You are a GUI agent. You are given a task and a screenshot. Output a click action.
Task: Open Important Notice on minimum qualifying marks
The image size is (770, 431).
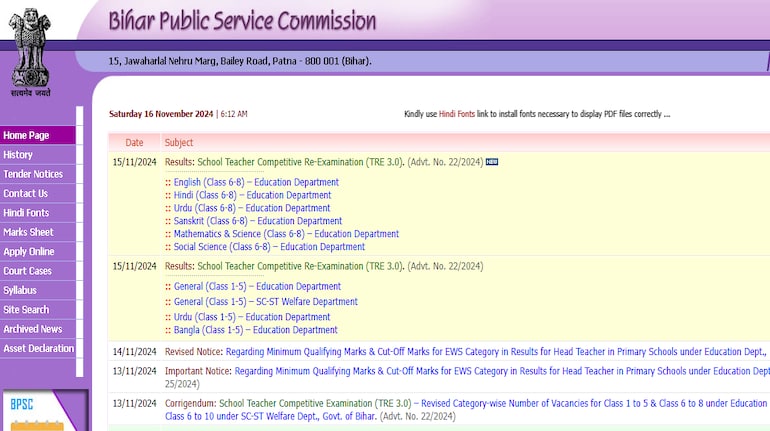(x=502, y=371)
